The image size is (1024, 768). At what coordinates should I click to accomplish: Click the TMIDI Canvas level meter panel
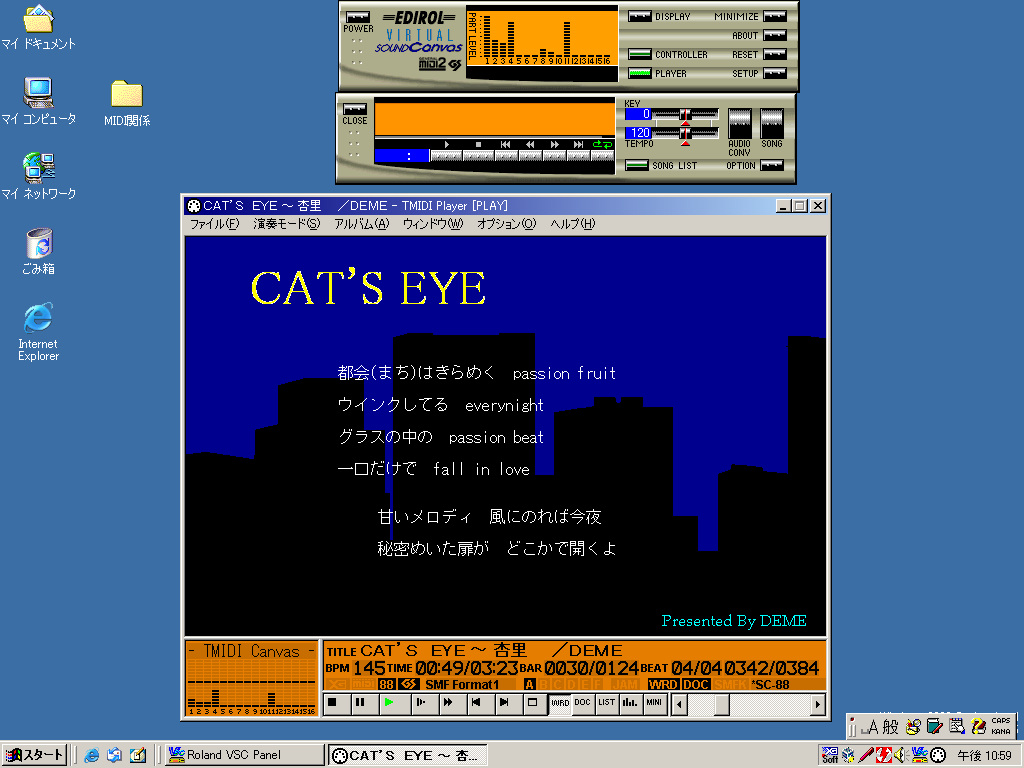[x=251, y=679]
